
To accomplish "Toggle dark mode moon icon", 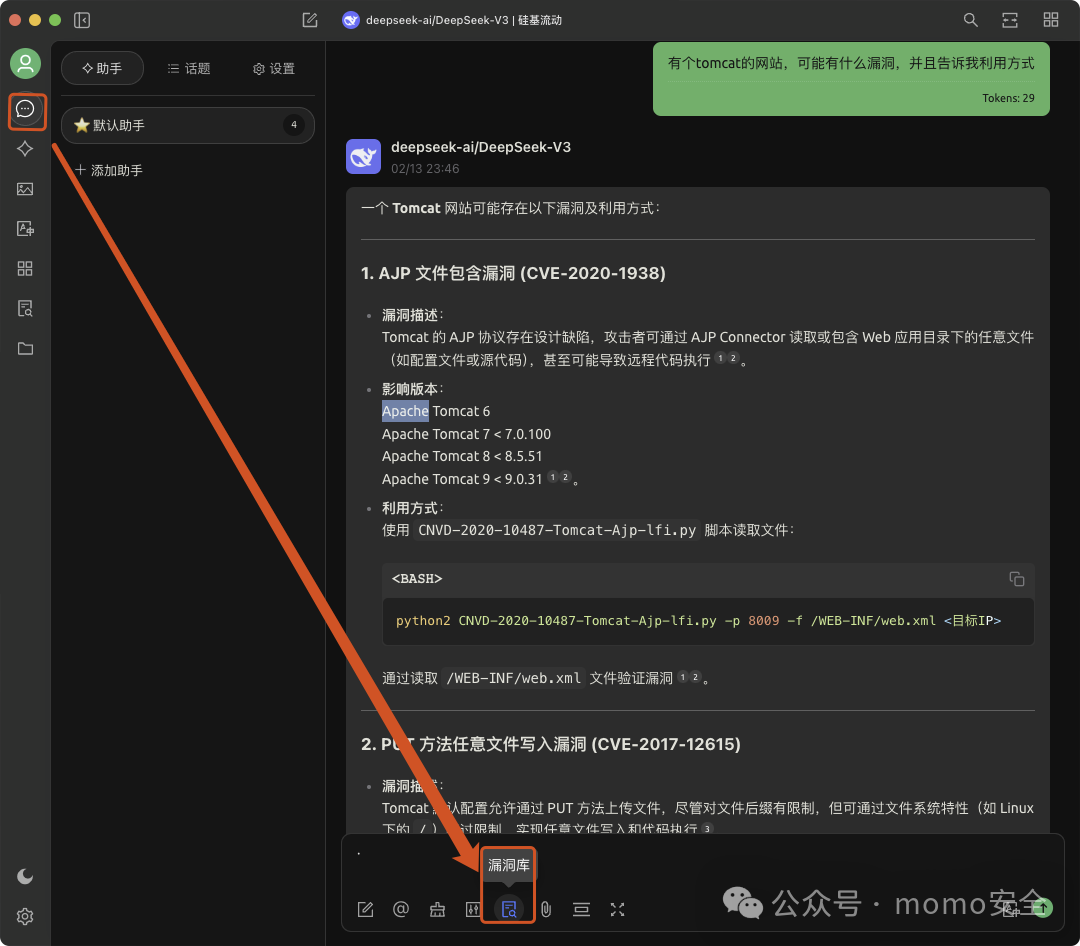I will [25, 876].
